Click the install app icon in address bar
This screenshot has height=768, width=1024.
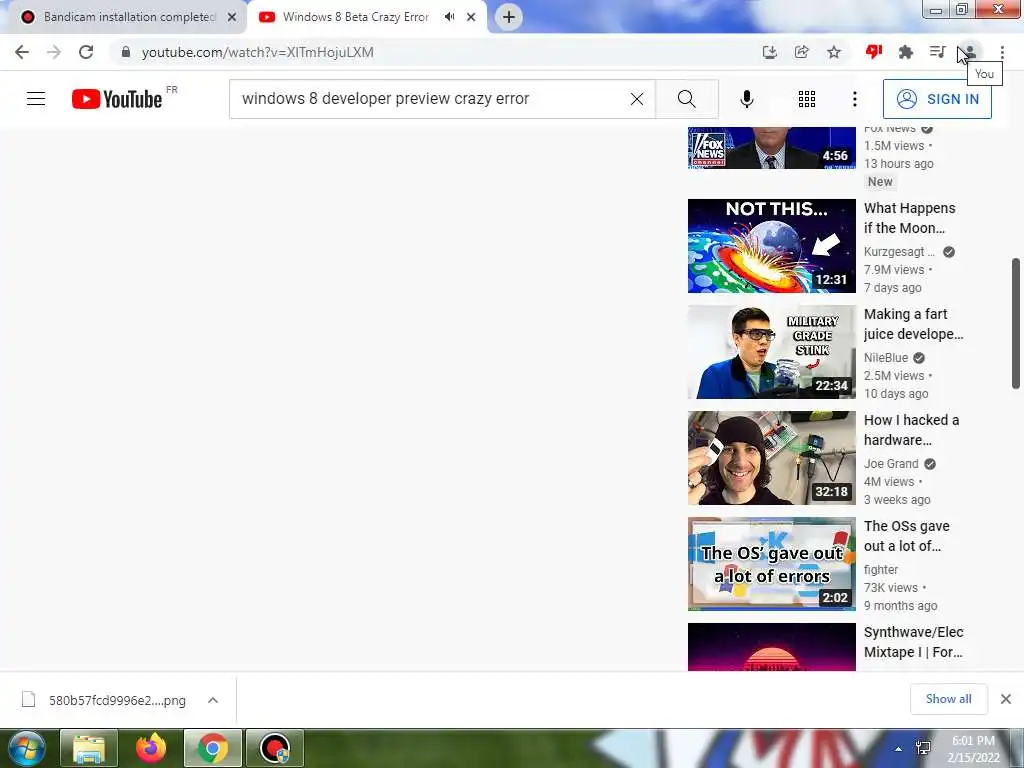pyautogui.click(x=770, y=52)
